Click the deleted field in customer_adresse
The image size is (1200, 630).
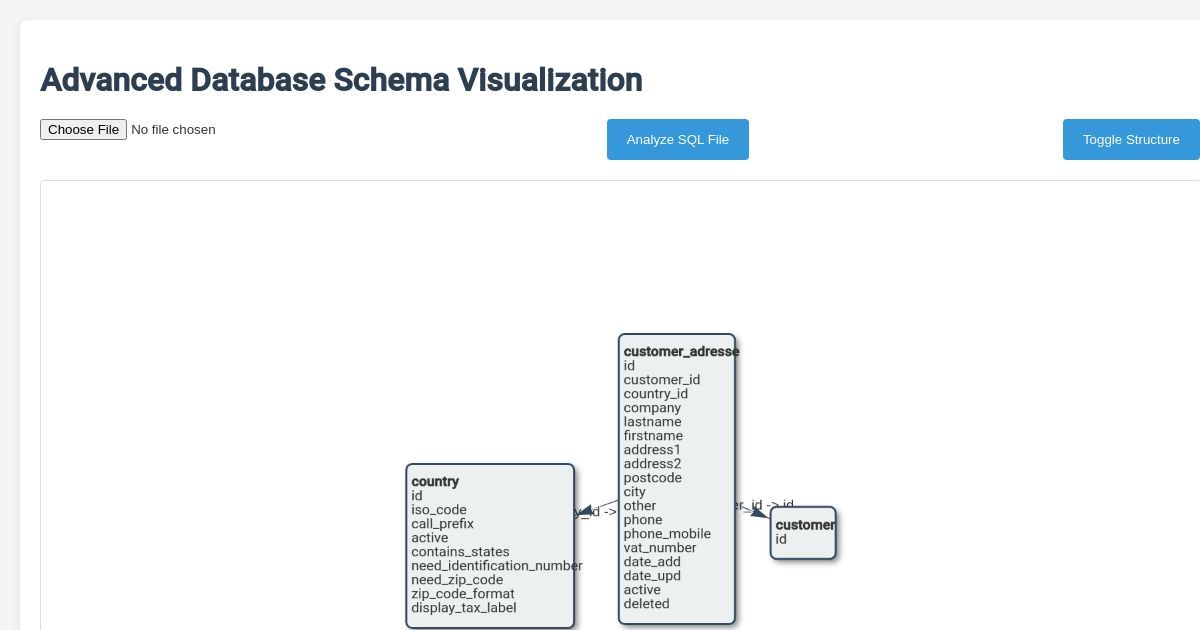point(645,604)
